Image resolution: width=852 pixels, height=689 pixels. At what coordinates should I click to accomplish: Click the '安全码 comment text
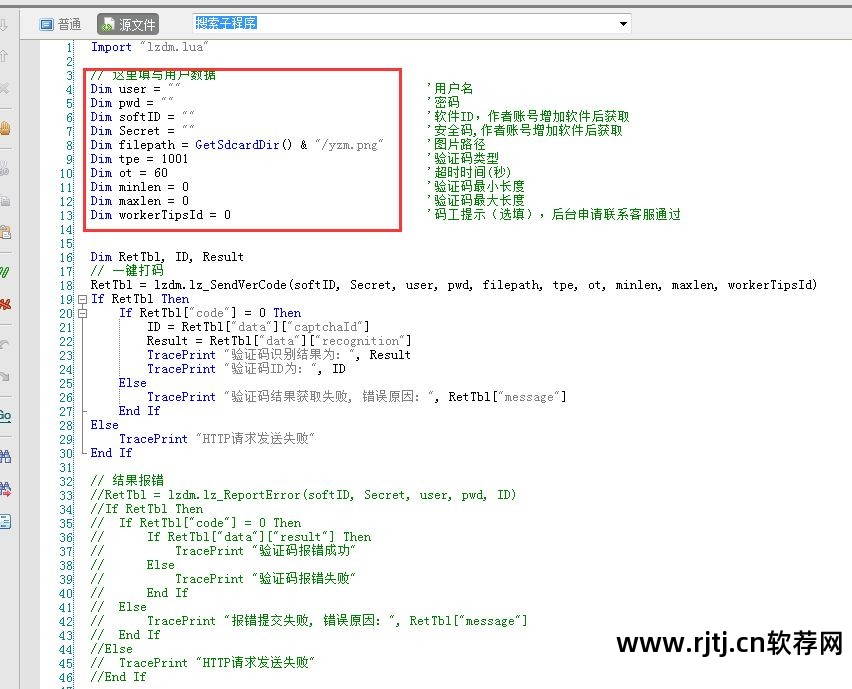(525, 130)
